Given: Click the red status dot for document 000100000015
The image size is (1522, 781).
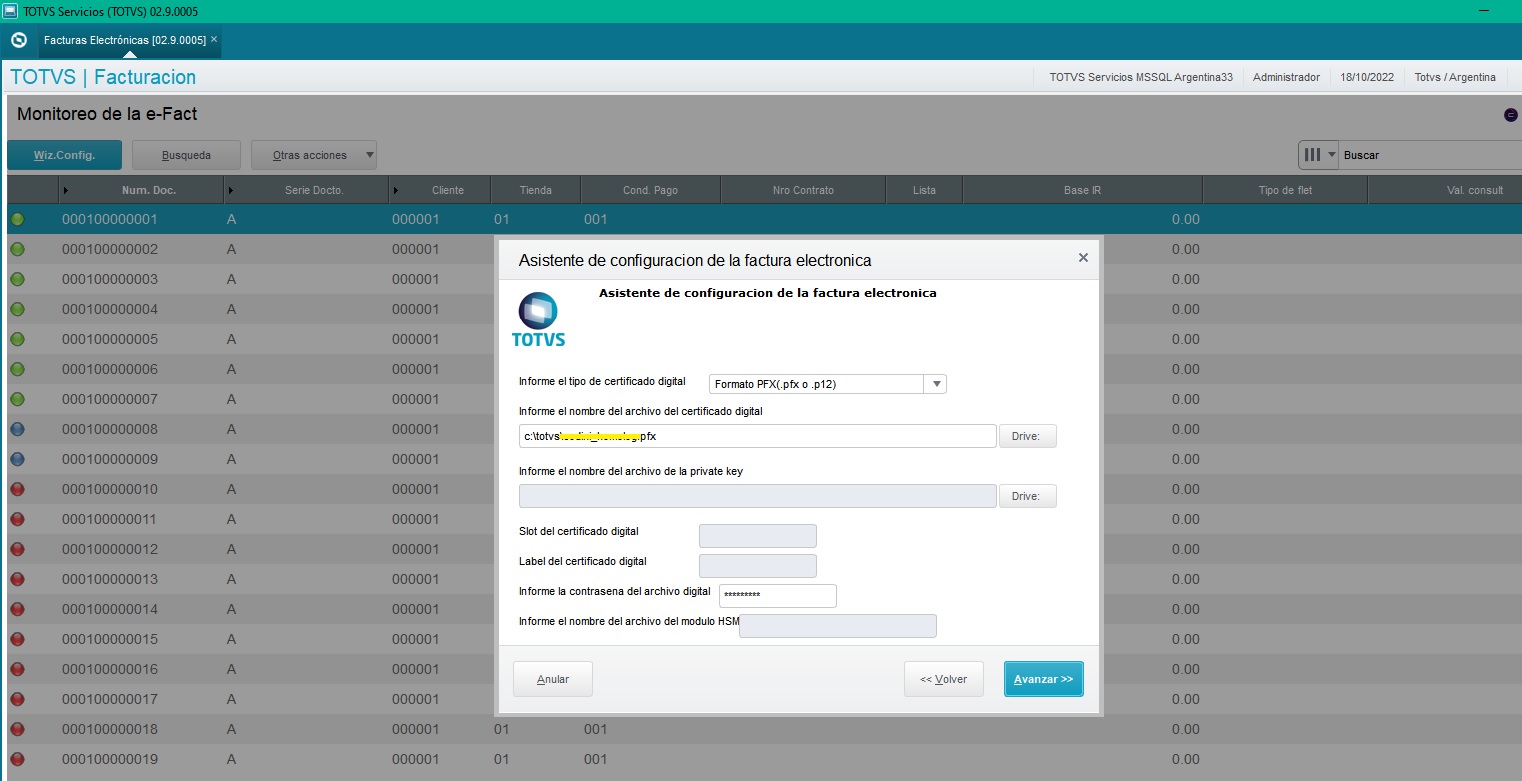Looking at the screenshot, I should point(17,639).
